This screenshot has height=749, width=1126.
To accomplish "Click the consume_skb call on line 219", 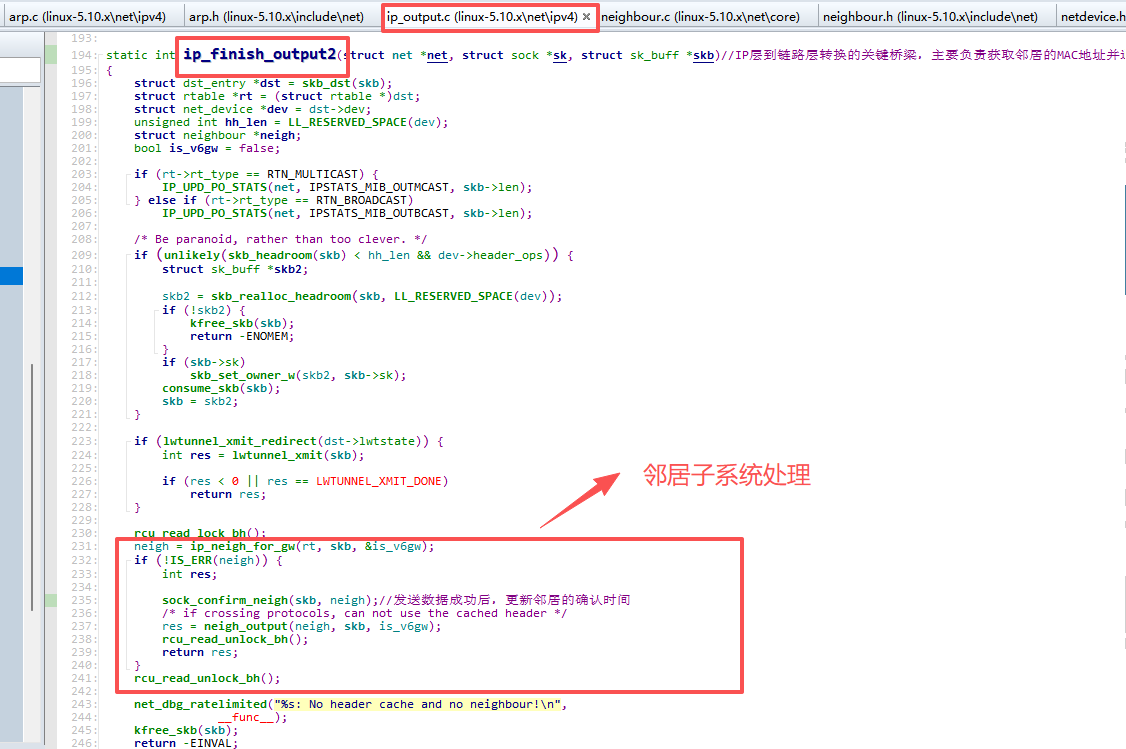I will tap(200, 388).
